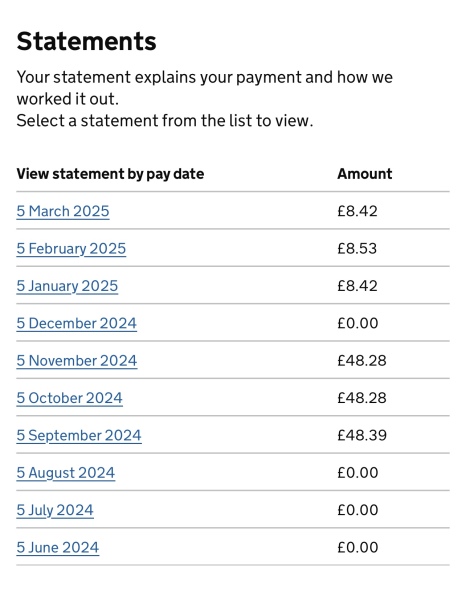Click the Amount column header

tap(365, 174)
